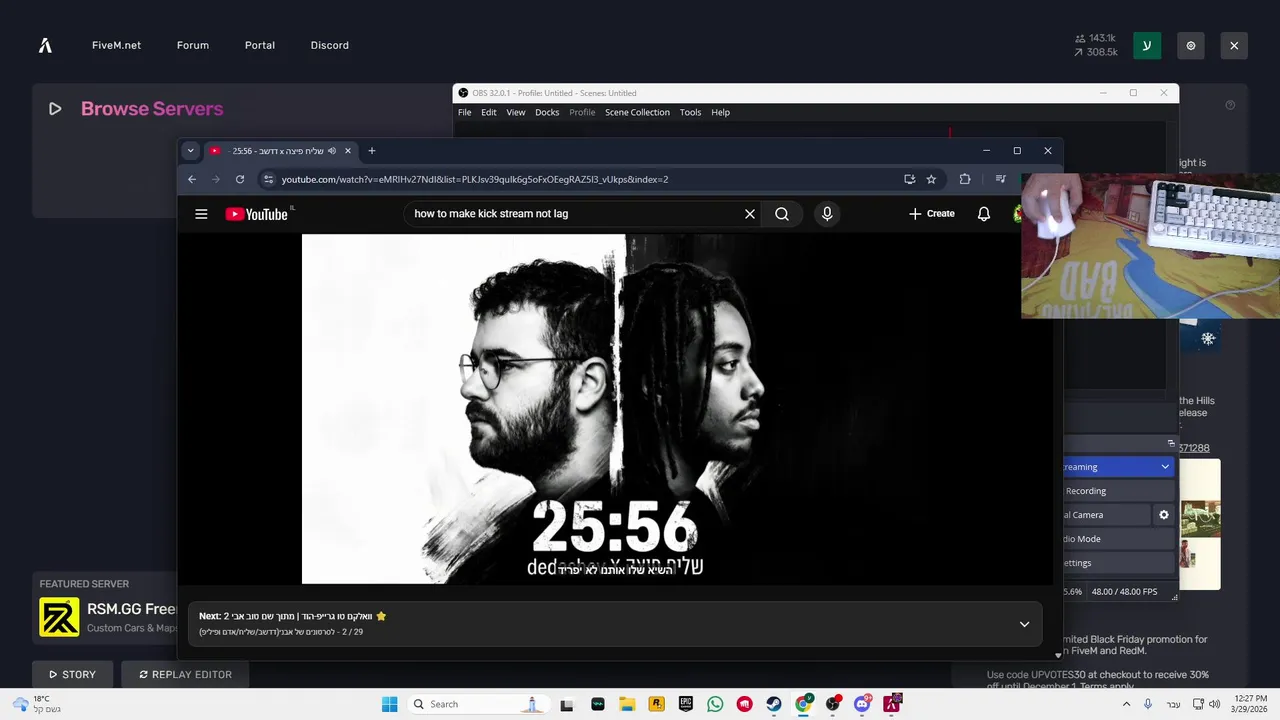Image resolution: width=1280 pixels, height=720 pixels.
Task: Open Chrome media controls icon
Action: click(1000, 179)
